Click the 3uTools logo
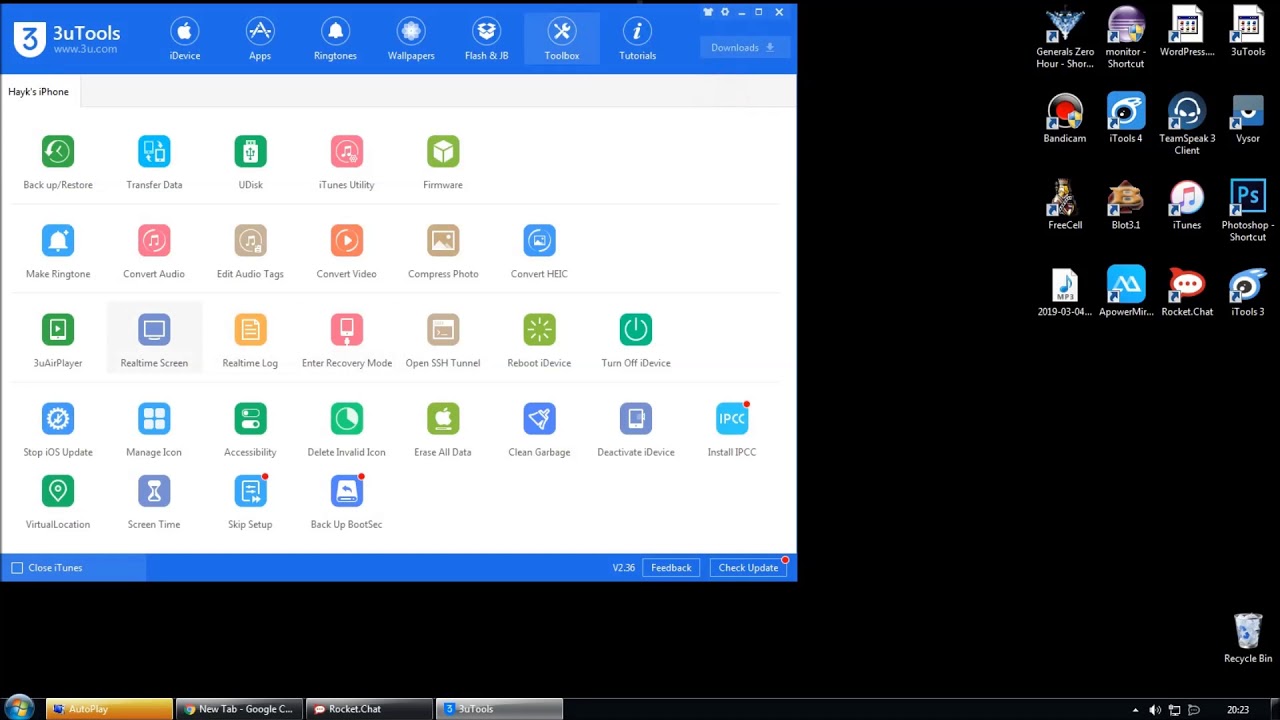This screenshot has width=1280, height=720. (67, 39)
